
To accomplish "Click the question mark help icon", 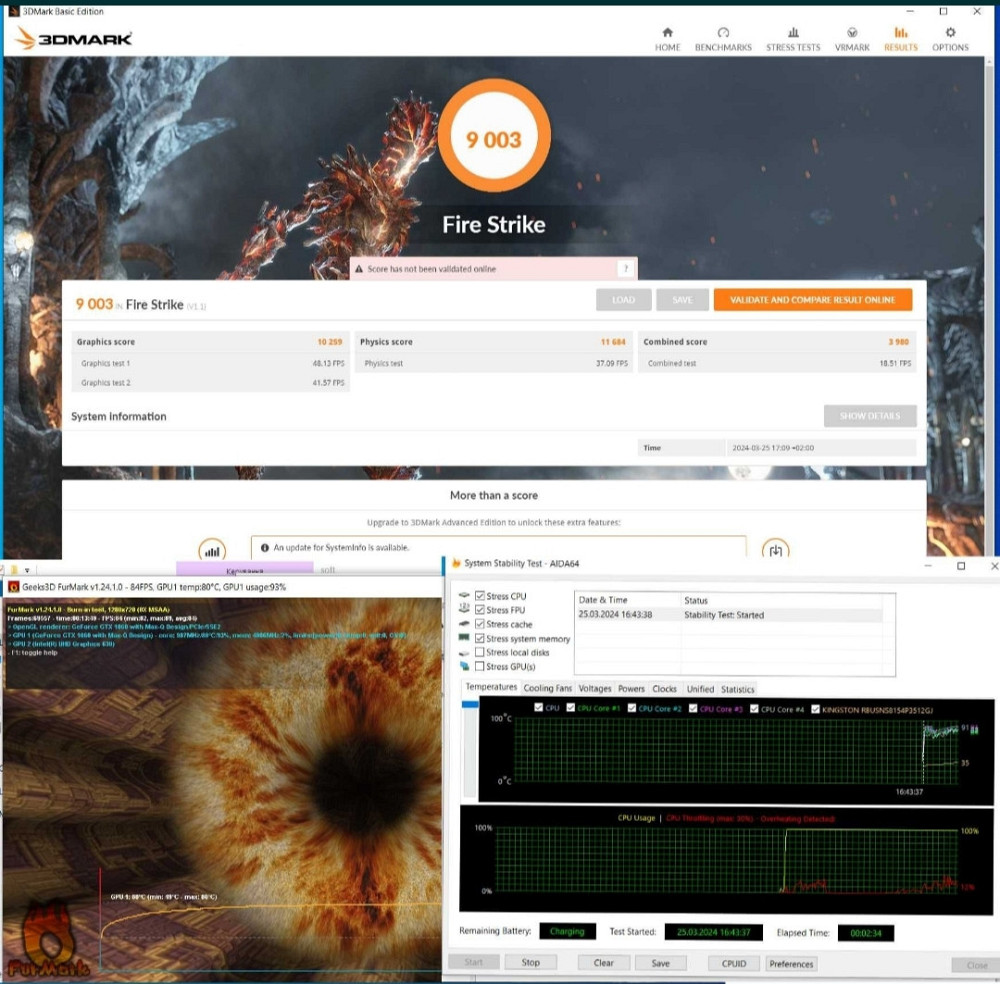I will [x=625, y=269].
